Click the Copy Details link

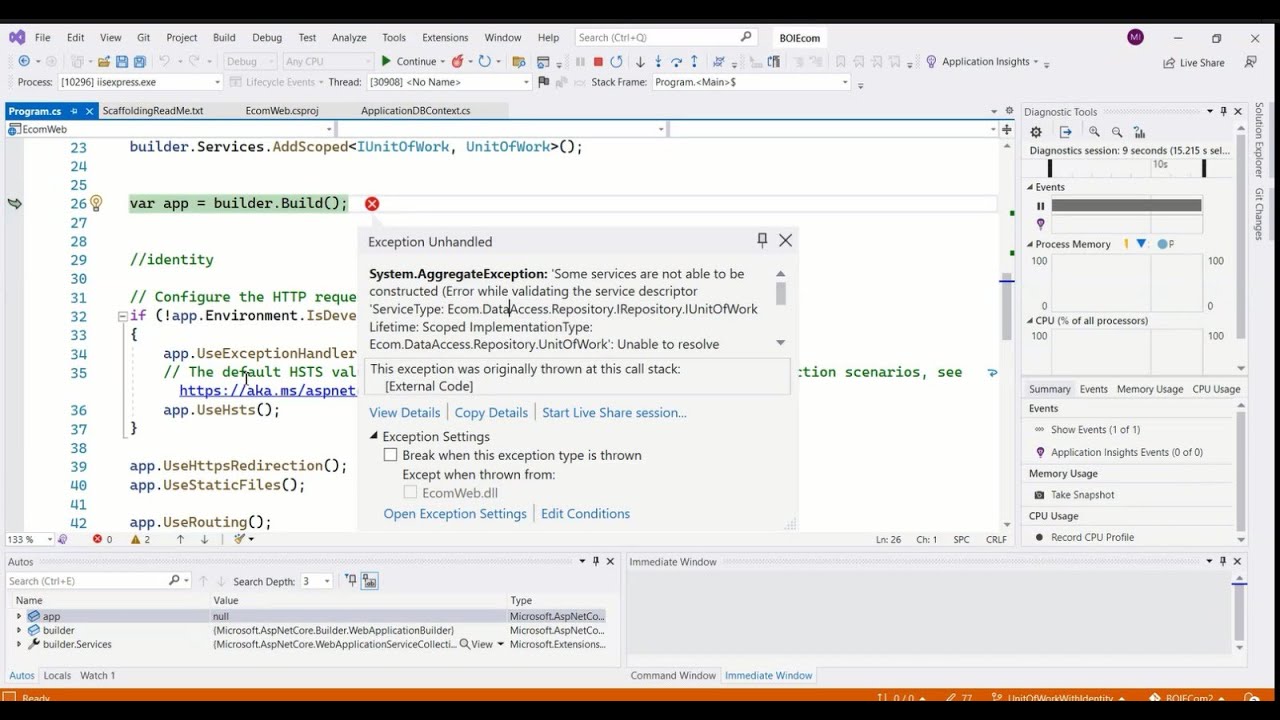(x=491, y=413)
